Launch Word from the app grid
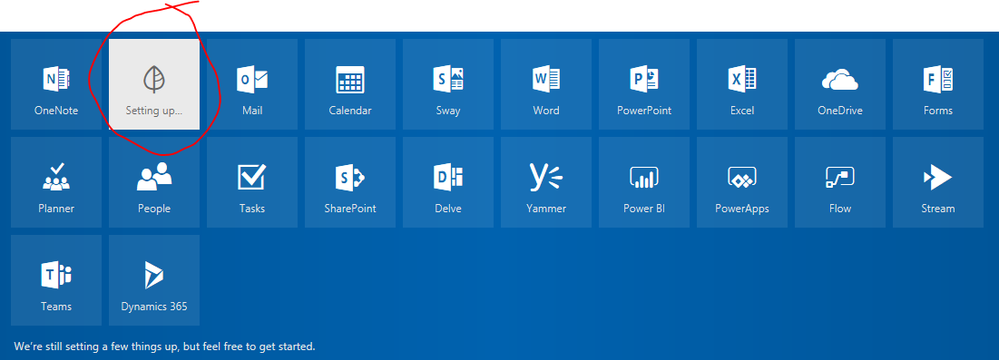 pos(546,84)
